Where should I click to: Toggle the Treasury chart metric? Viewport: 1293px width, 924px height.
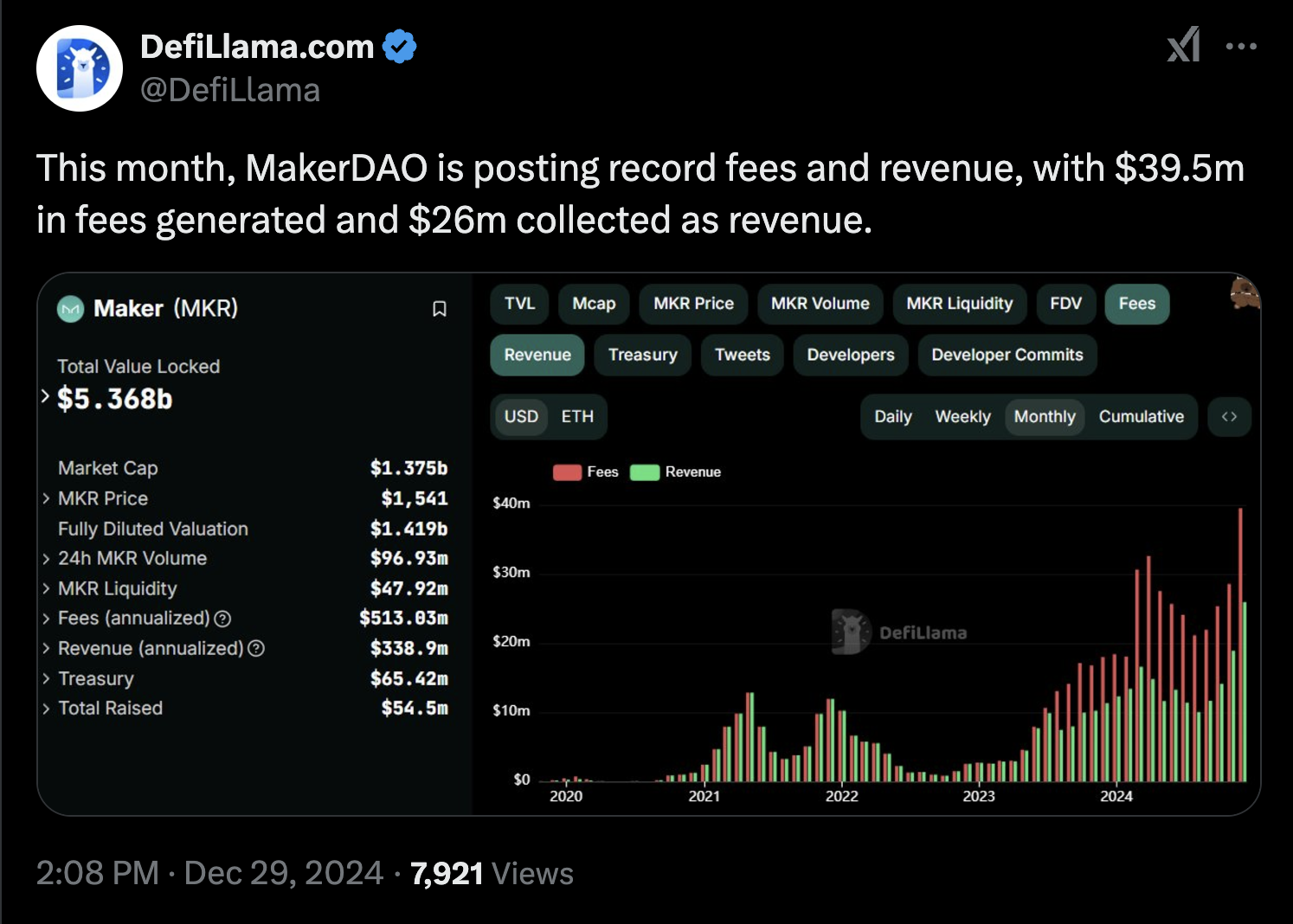642,355
